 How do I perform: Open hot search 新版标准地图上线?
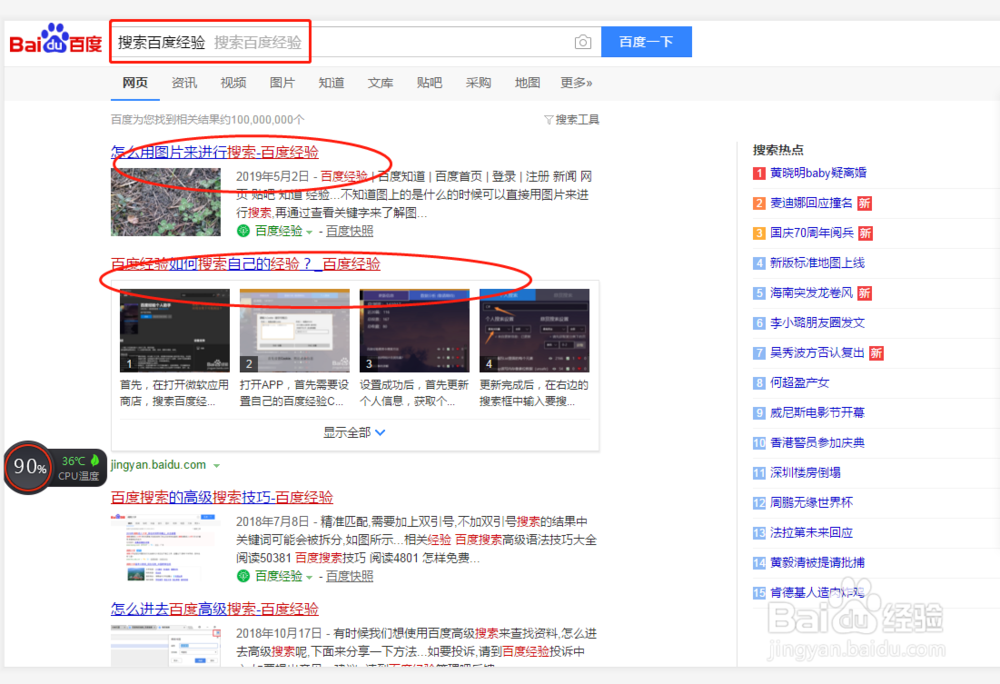click(x=818, y=263)
